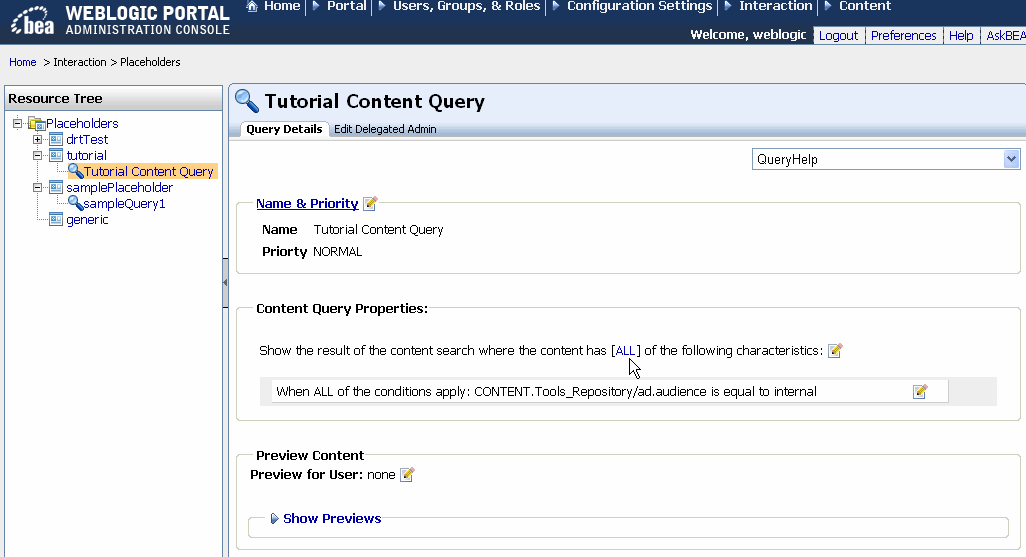The width and height of the screenshot is (1026, 557).
Task: Click the Resource Tree panel header
Action: point(114,98)
